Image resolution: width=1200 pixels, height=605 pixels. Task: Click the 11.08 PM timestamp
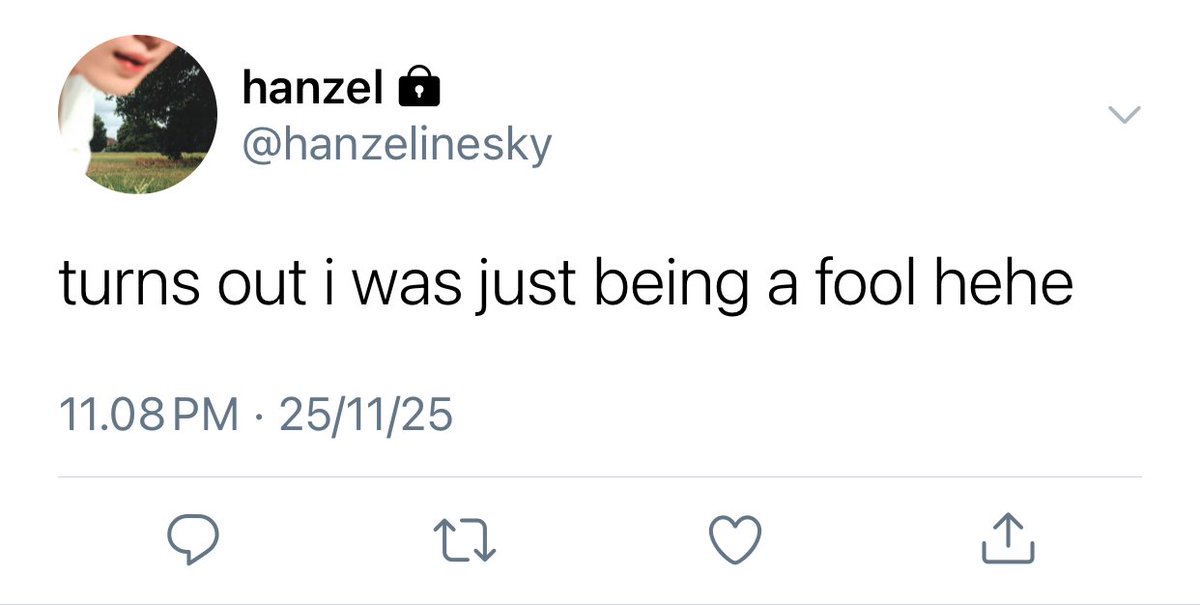(x=150, y=414)
